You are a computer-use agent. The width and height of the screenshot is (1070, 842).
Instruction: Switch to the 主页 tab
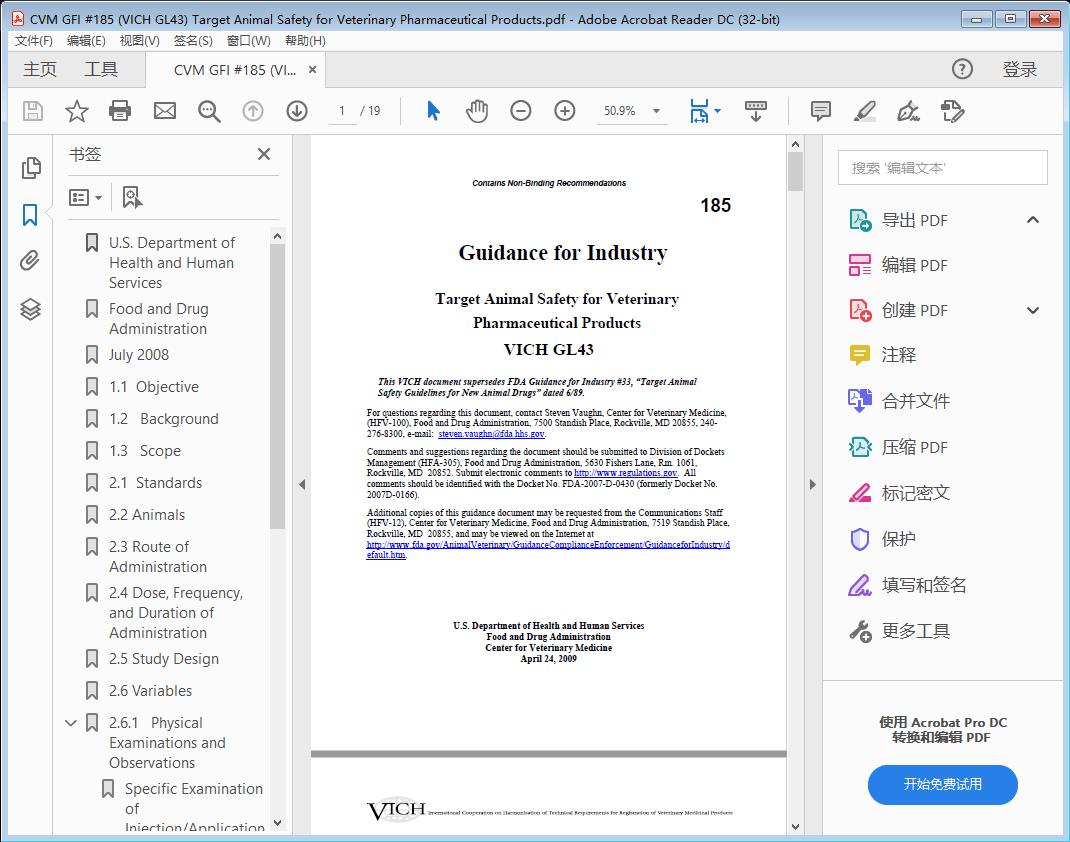tap(40, 70)
